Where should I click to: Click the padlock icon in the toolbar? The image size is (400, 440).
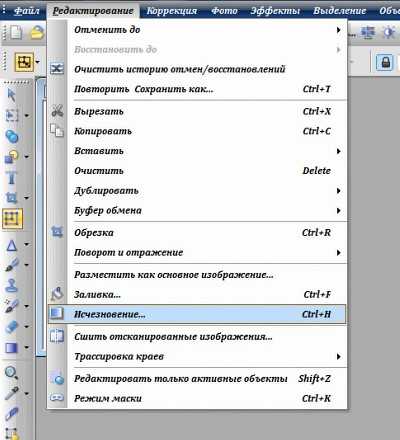click(x=386, y=62)
